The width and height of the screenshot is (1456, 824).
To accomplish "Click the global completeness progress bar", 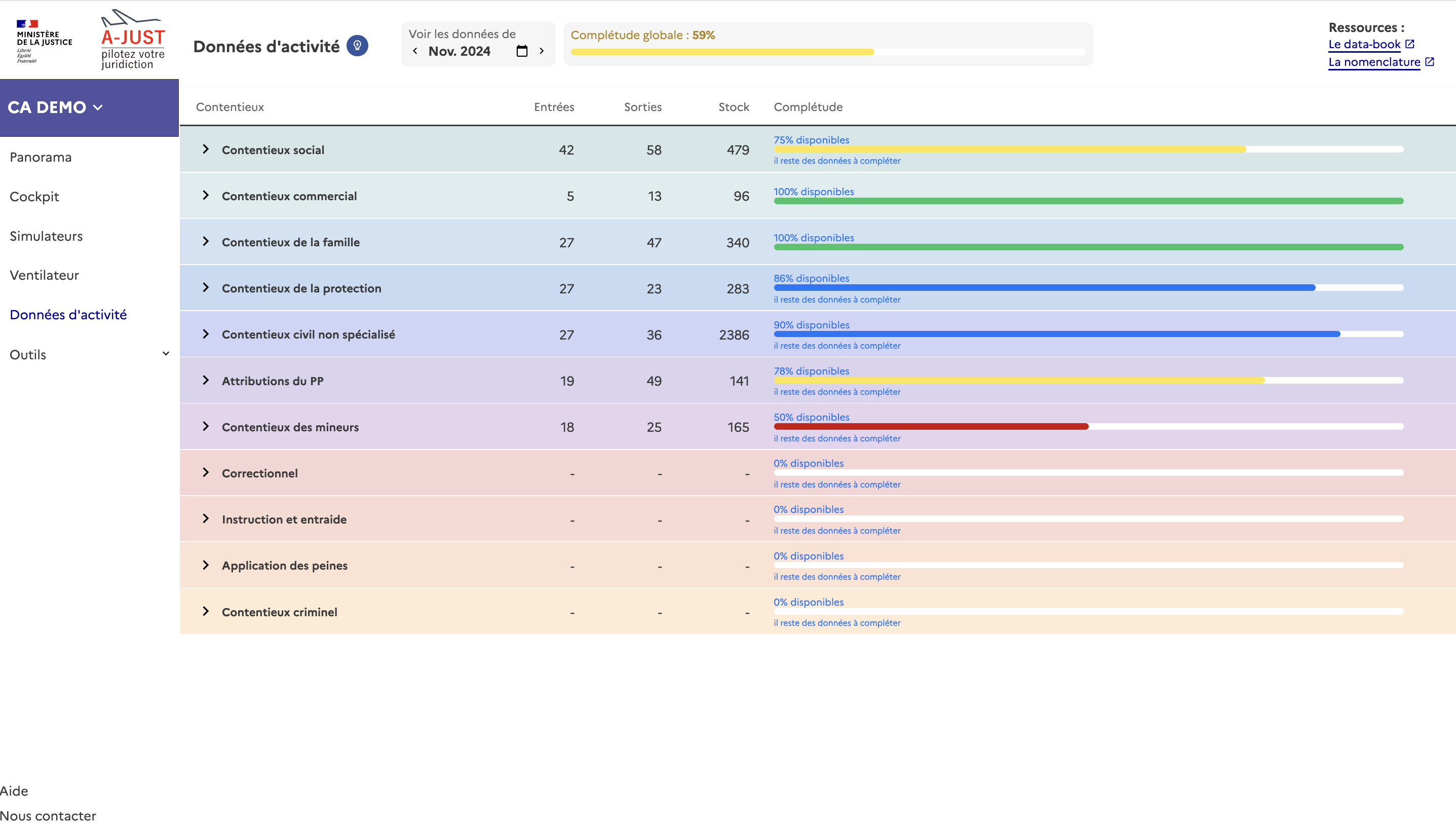I will [828, 52].
